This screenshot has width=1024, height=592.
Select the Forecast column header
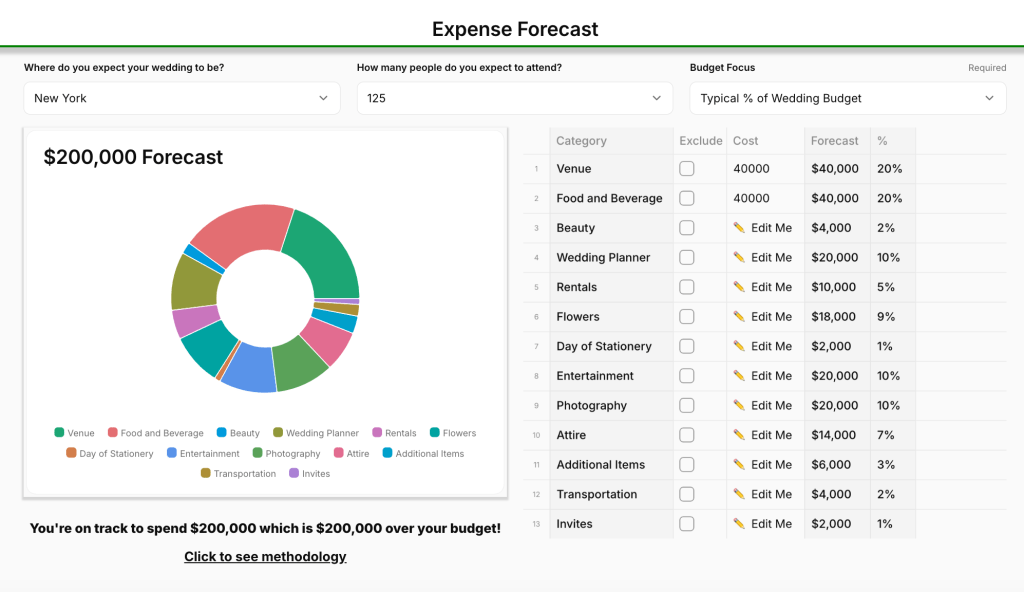pyautogui.click(x=835, y=141)
